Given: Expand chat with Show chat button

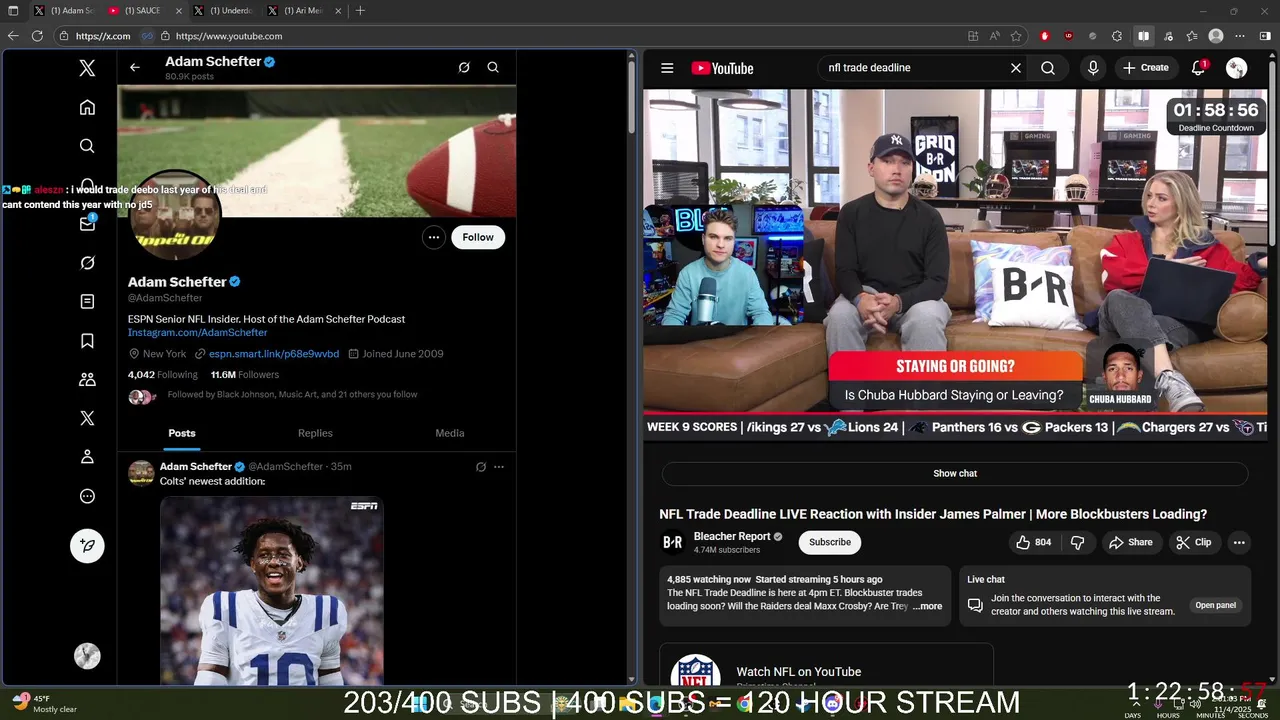Looking at the screenshot, I should pyautogui.click(x=955, y=473).
